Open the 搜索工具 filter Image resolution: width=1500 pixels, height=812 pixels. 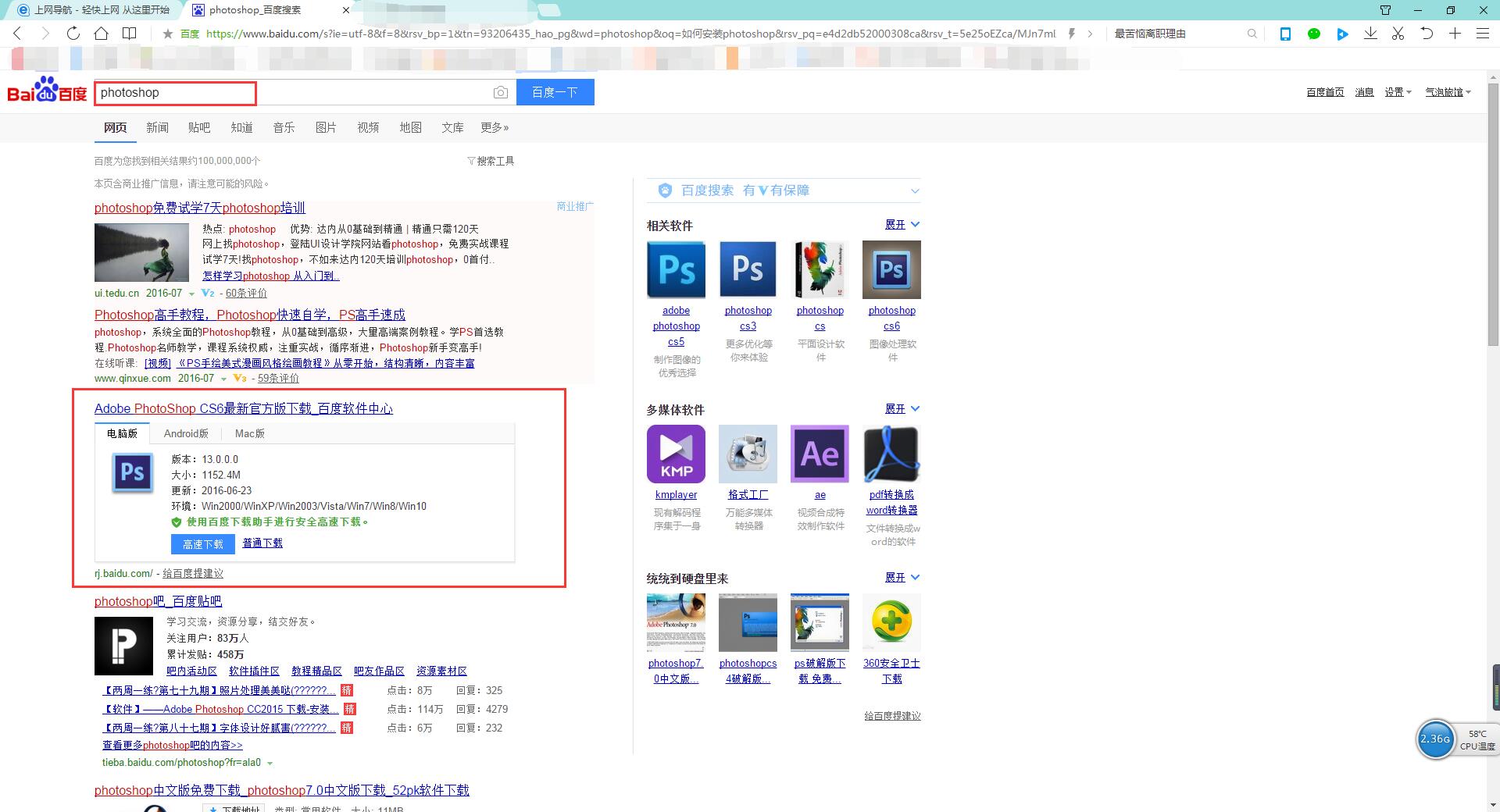point(491,161)
